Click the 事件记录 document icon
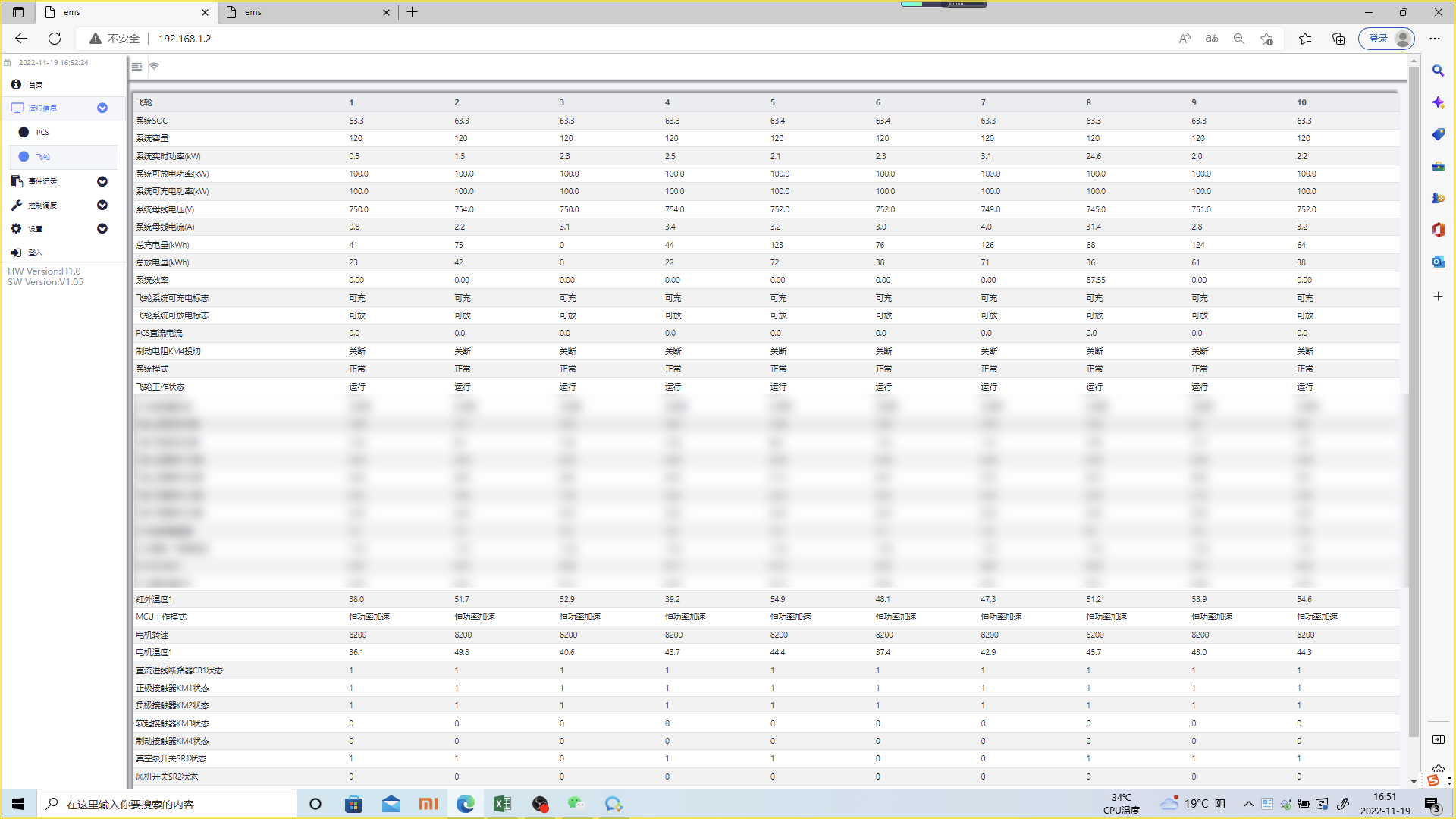1456x819 pixels. click(x=17, y=181)
